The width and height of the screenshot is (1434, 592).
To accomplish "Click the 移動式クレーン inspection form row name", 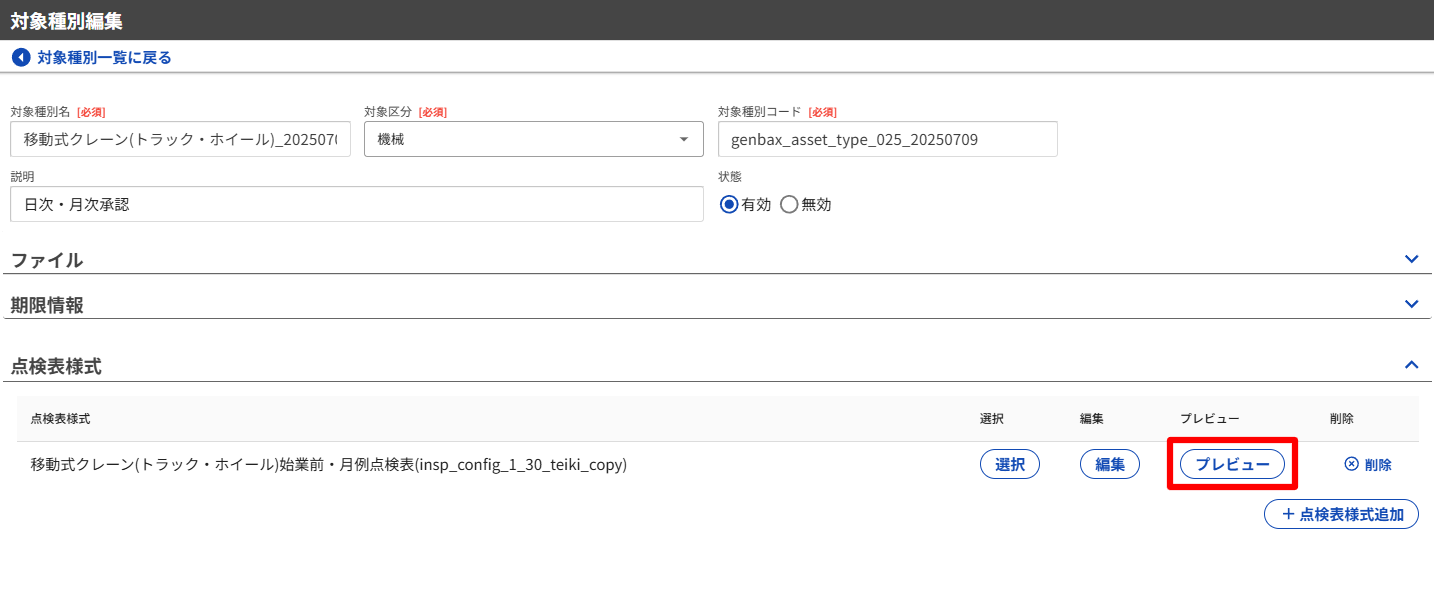I will [x=328, y=465].
